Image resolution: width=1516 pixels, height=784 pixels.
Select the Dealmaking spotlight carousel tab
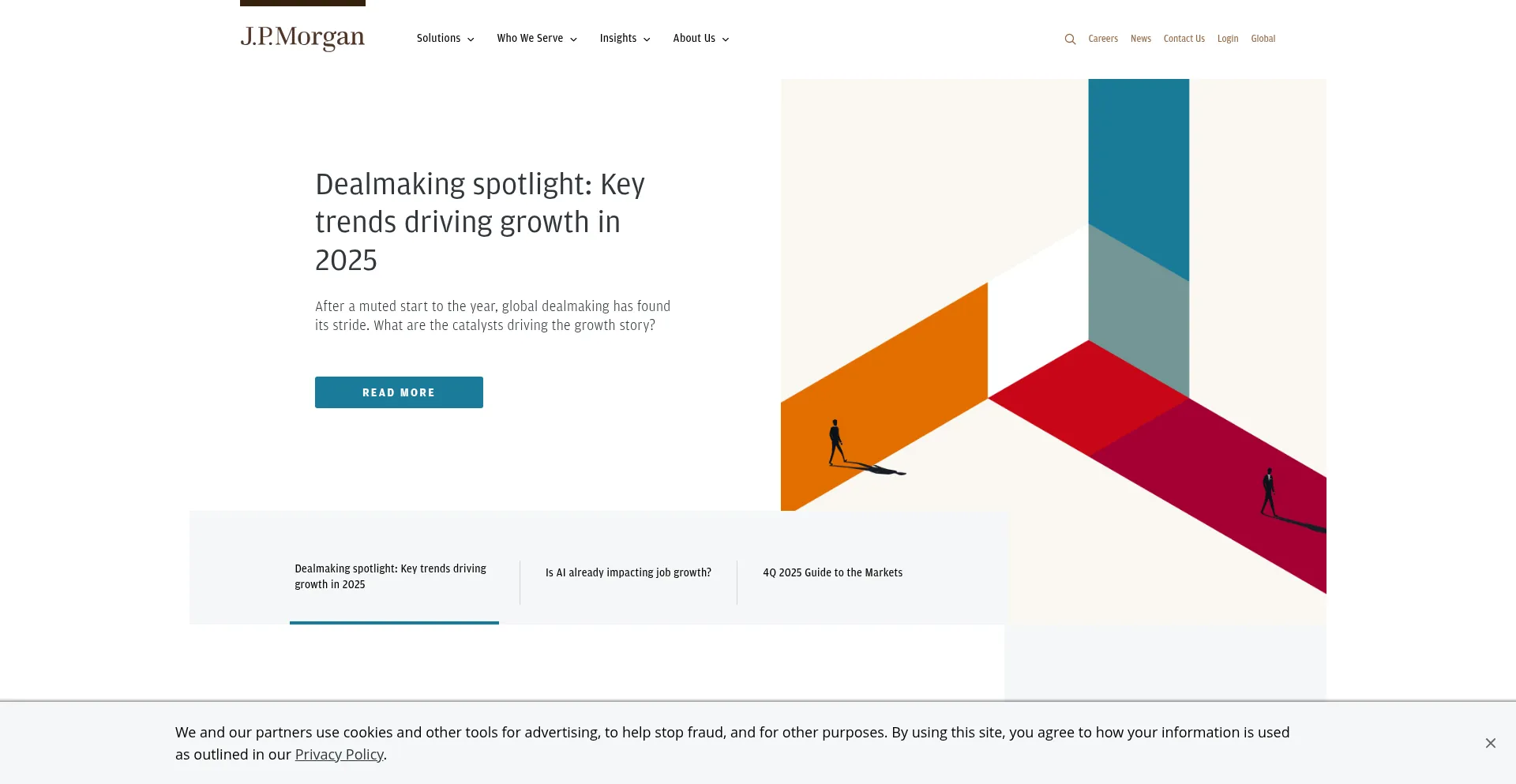pos(391,576)
